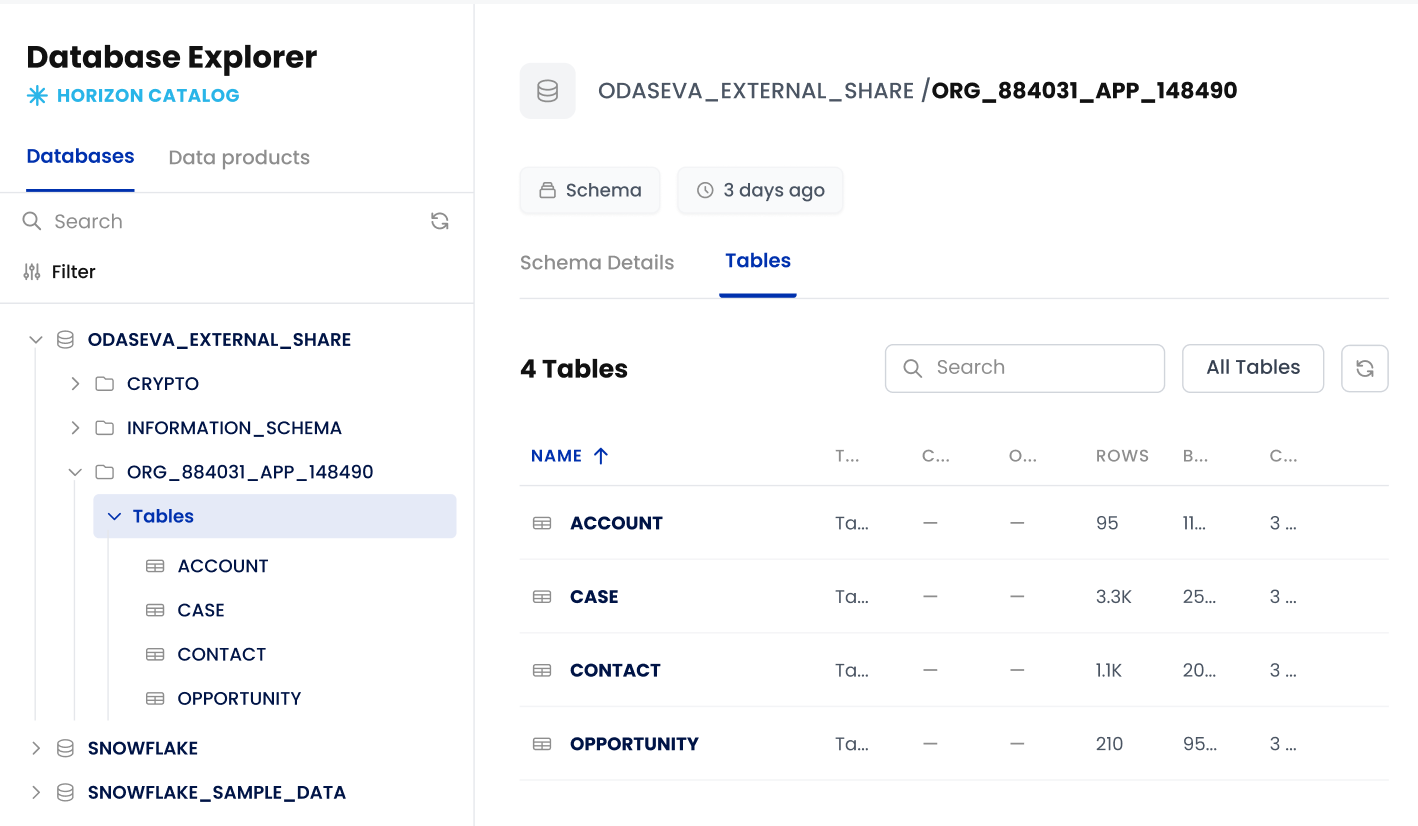Go to ODASEVA_EXTERNAL_SHARE in the breadcrumb
The height and width of the screenshot is (826, 1418).
pos(756,91)
